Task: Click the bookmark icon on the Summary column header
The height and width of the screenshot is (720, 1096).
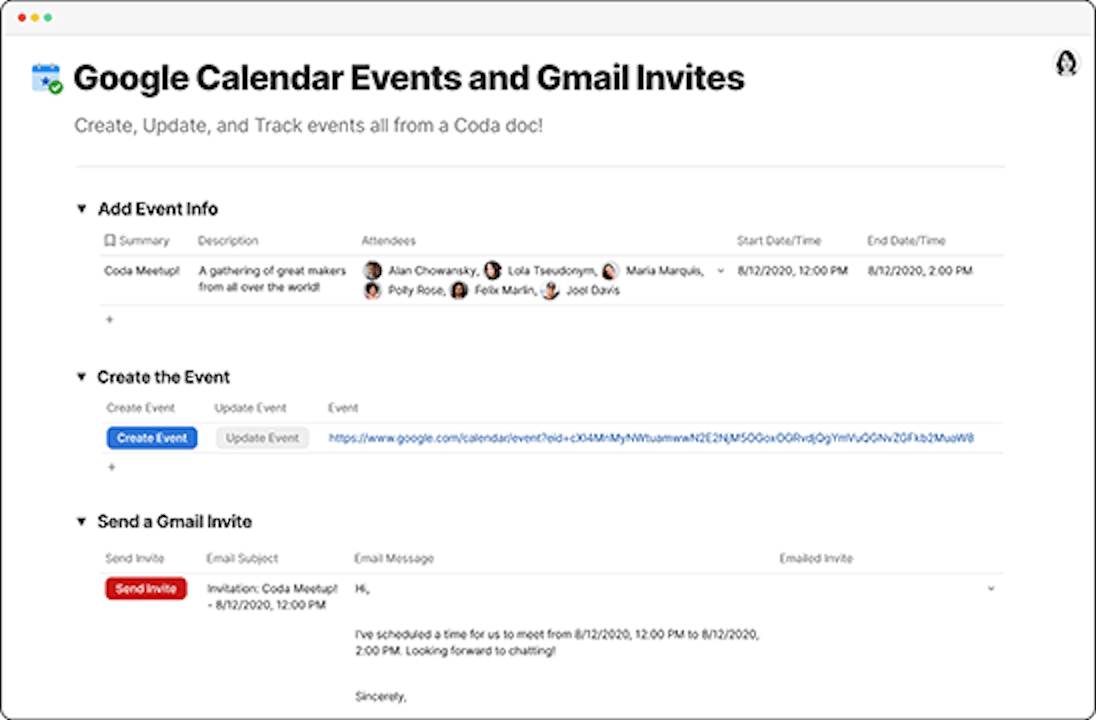Action: (110, 240)
